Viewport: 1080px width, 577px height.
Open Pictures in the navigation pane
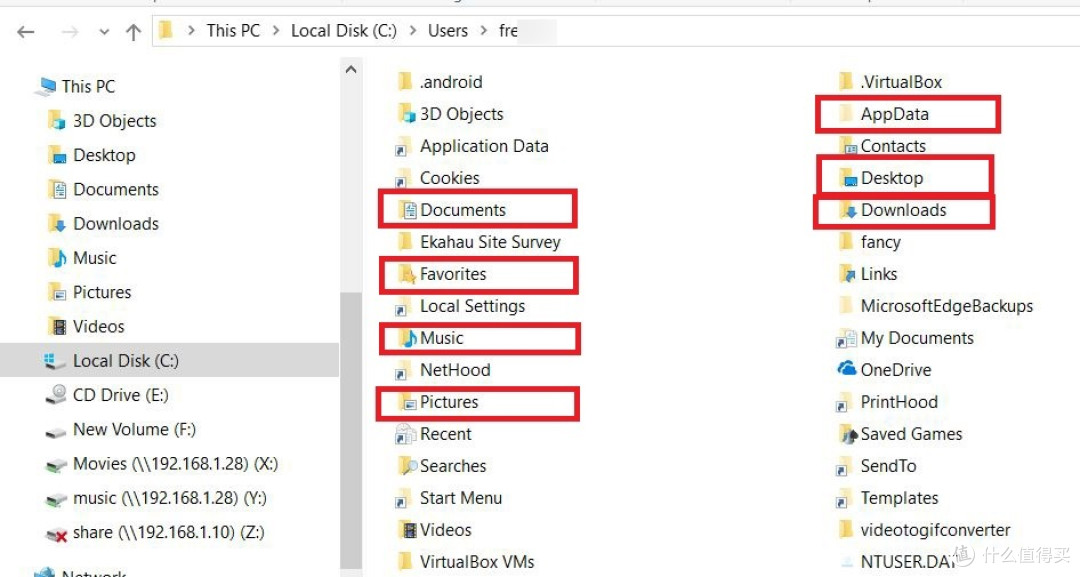coord(90,292)
